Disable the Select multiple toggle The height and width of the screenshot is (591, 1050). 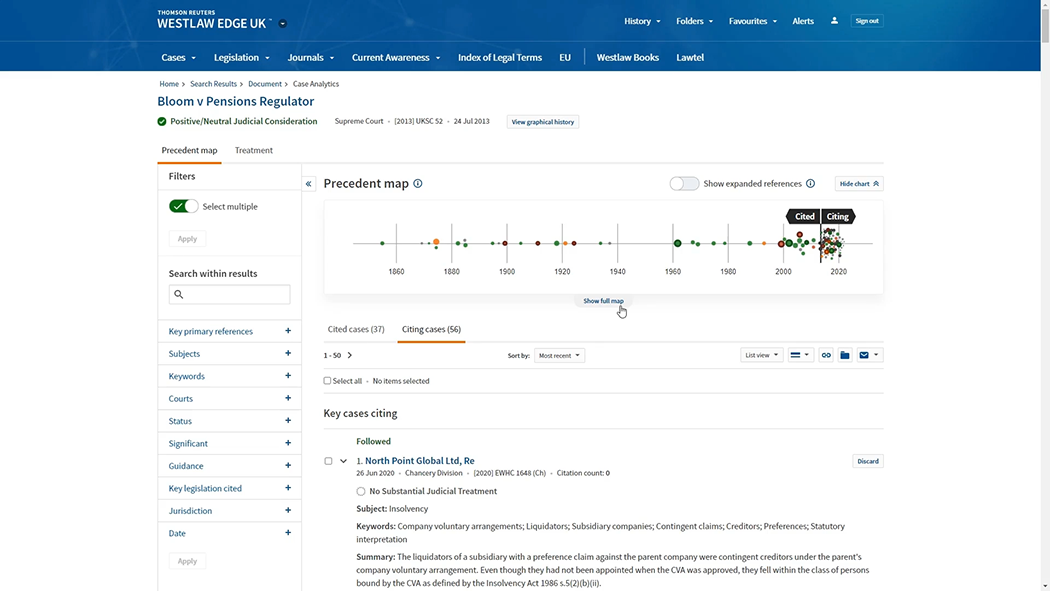tap(183, 206)
